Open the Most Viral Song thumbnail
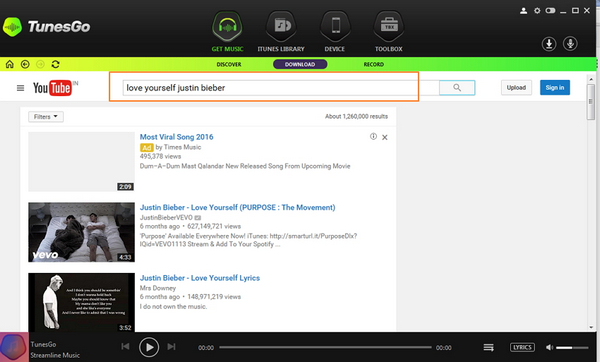 [82, 162]
